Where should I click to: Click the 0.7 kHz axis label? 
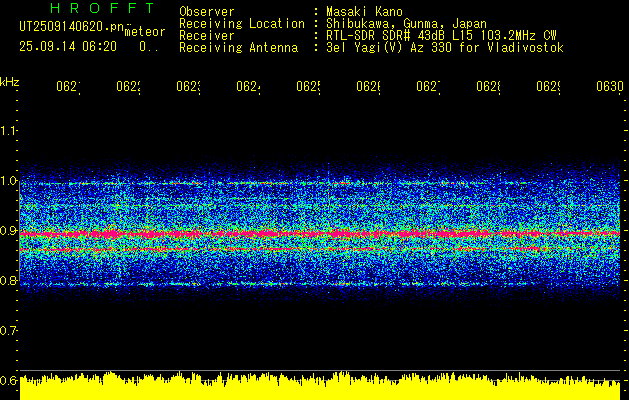click(8, 331)
